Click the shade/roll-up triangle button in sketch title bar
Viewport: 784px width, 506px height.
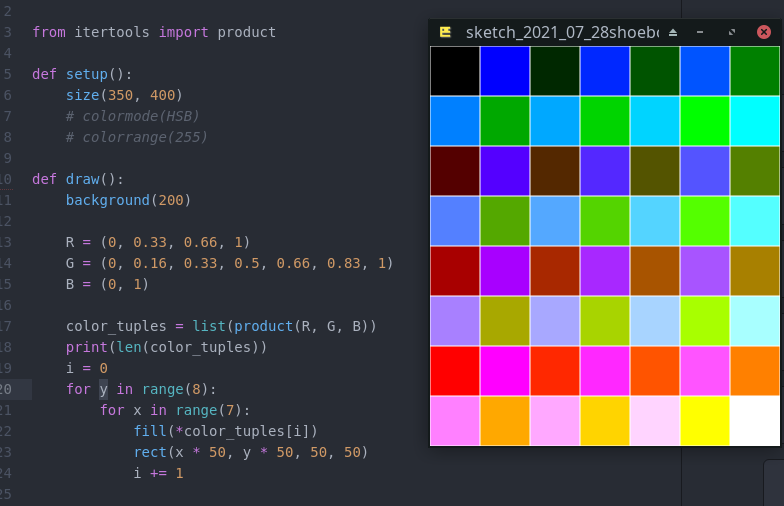673,32
